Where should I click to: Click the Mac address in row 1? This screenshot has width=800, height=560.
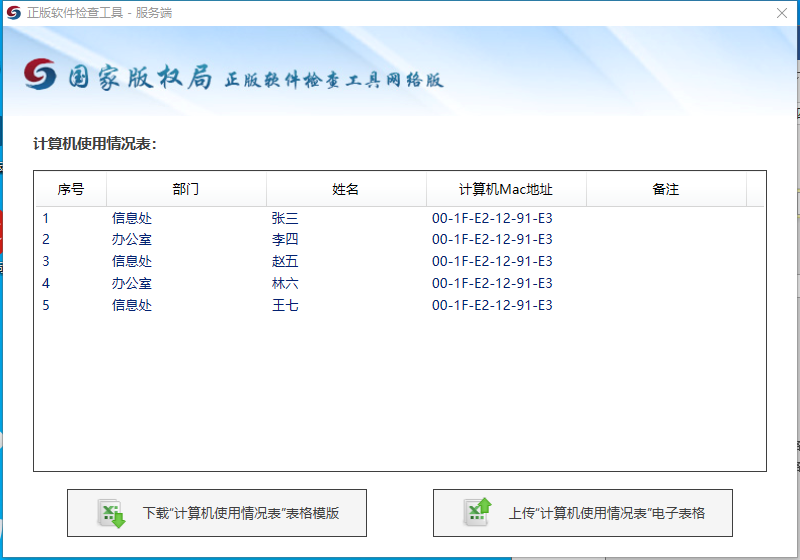pos(492,218)
